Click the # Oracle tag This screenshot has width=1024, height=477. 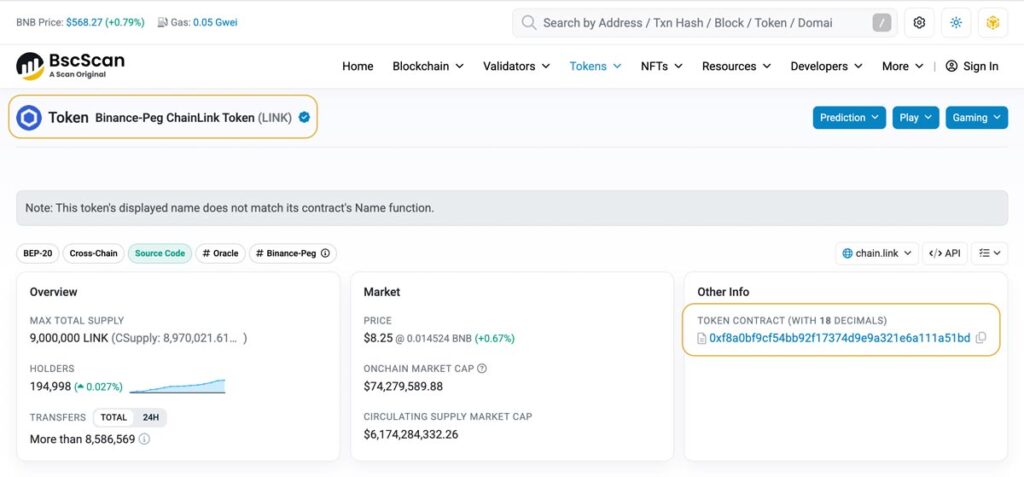(221, 254)
